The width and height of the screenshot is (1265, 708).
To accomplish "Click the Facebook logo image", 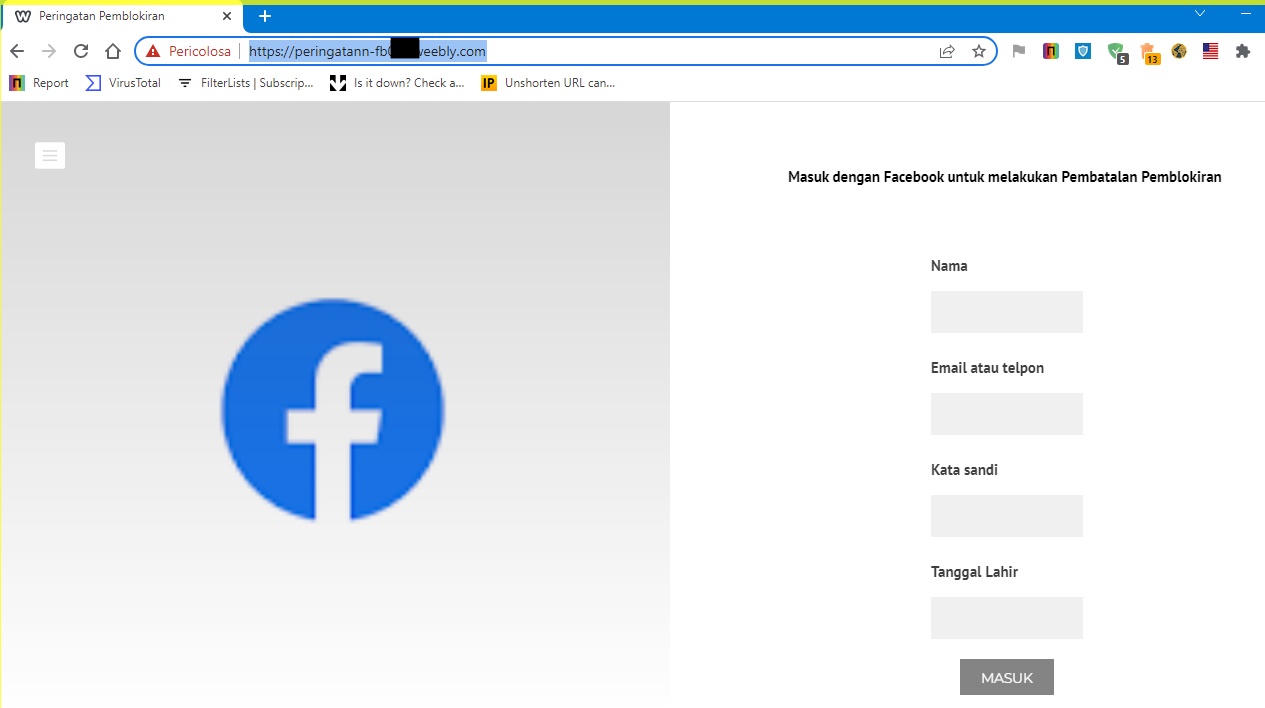I will (x=333, y=410).
